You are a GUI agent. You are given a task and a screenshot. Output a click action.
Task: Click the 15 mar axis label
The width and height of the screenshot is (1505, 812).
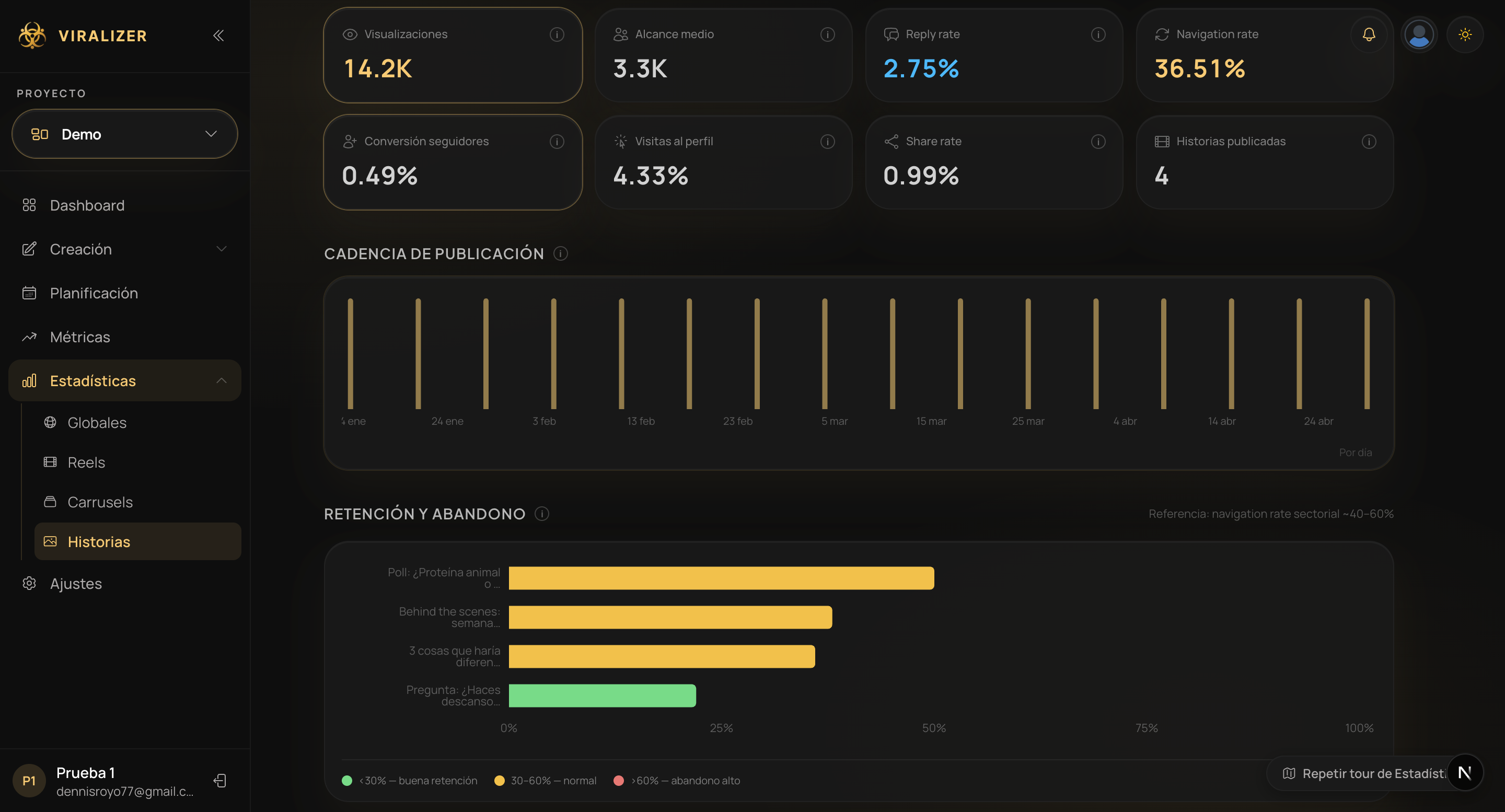pyautogui.click(x=931, y=421)
